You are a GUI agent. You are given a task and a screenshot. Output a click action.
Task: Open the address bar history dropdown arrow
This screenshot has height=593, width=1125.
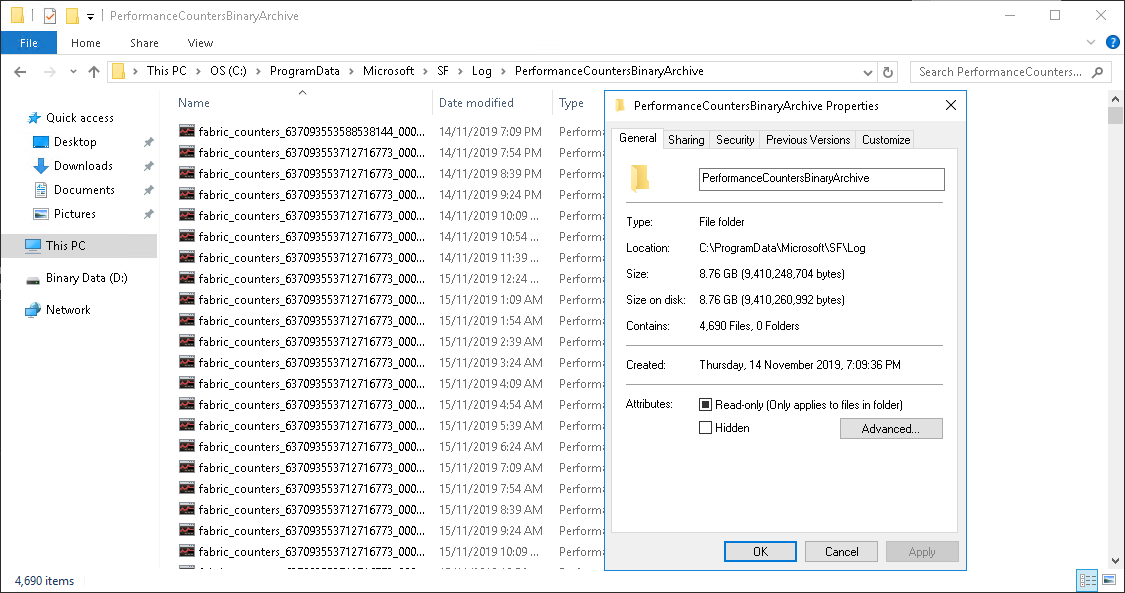coord(867,71)
